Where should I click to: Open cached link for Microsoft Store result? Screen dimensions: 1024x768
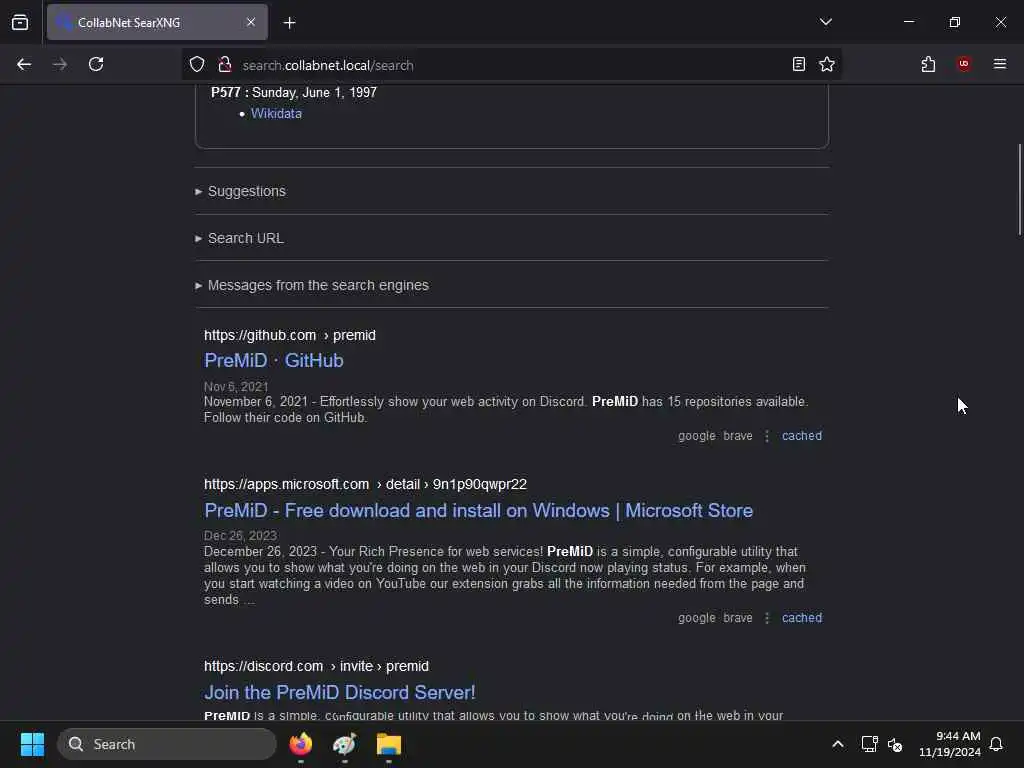[802, 618]
